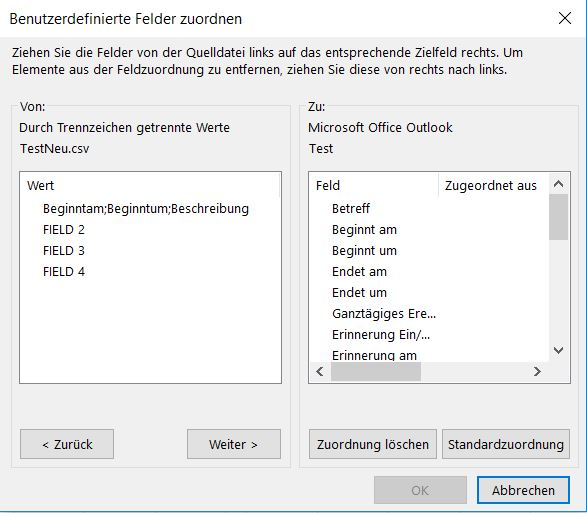The width and height of the screenshot is (587, 513).
Task: Click the field list scroll down arrow
Action: click(x=559, y=350)
